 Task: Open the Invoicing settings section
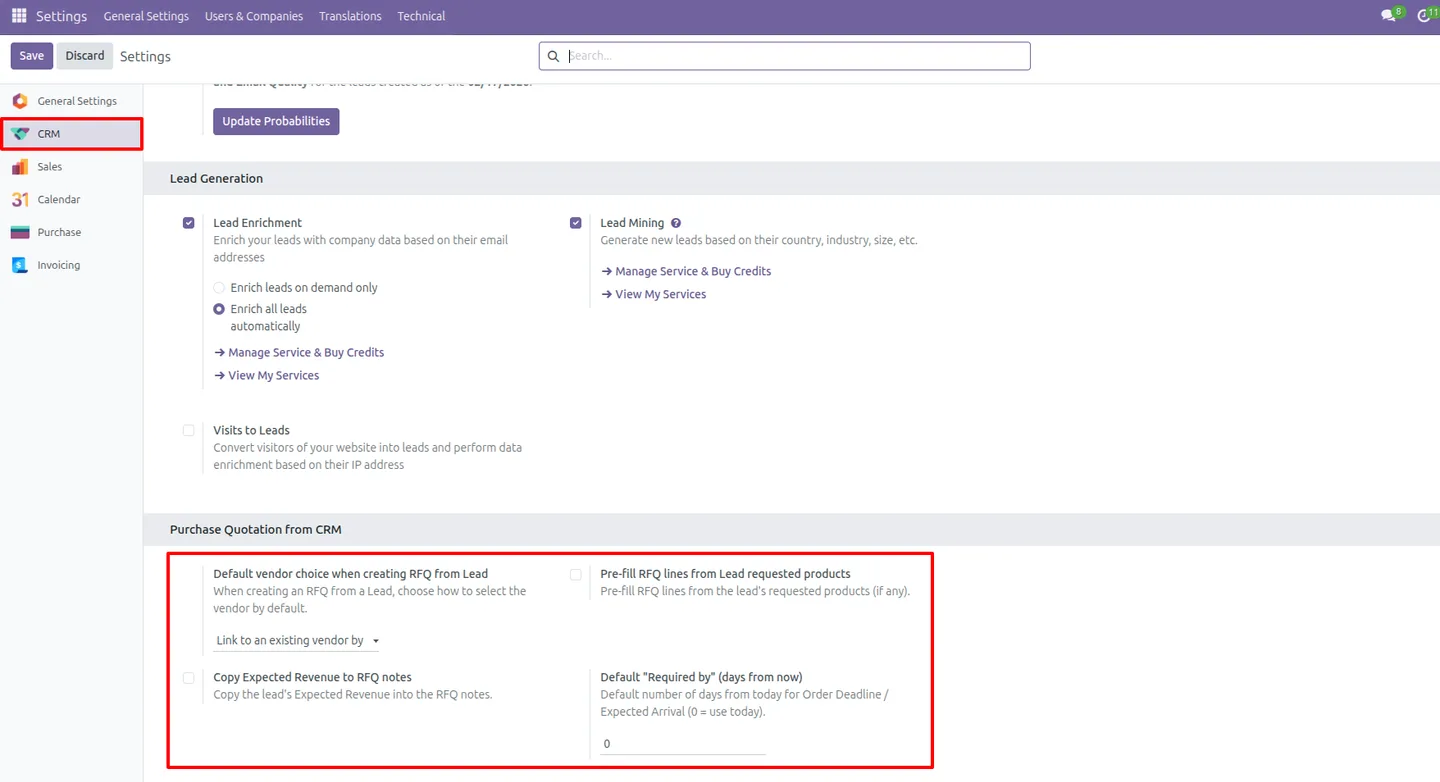coord(71,265)
